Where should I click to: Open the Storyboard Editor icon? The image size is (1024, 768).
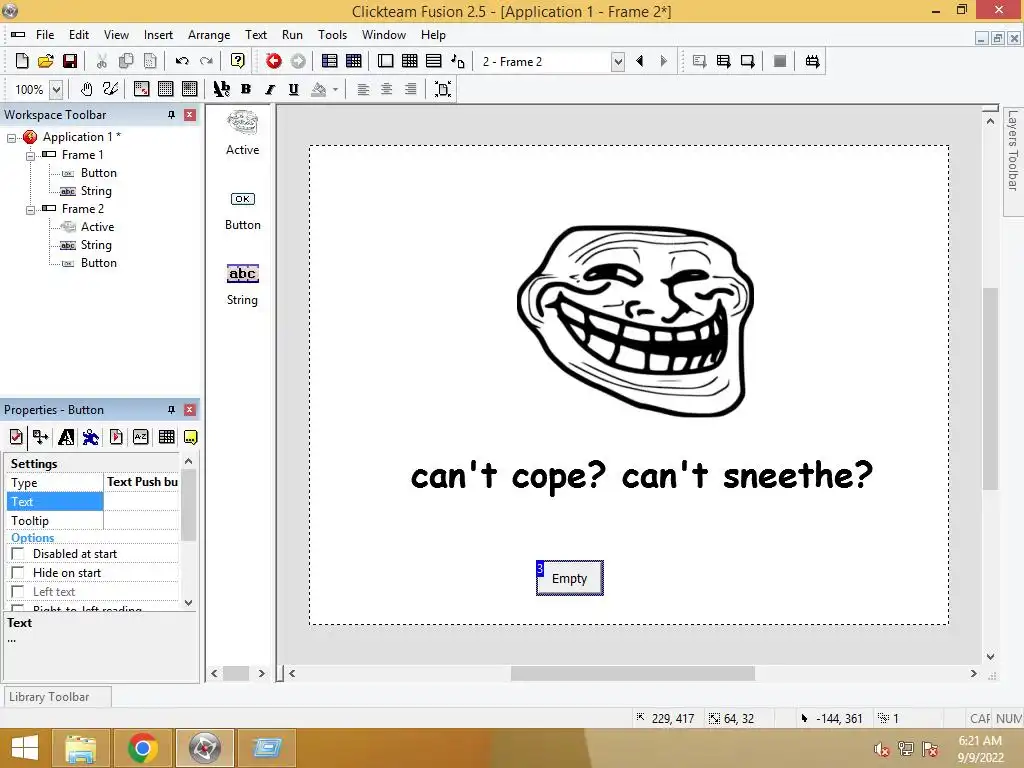330,61
